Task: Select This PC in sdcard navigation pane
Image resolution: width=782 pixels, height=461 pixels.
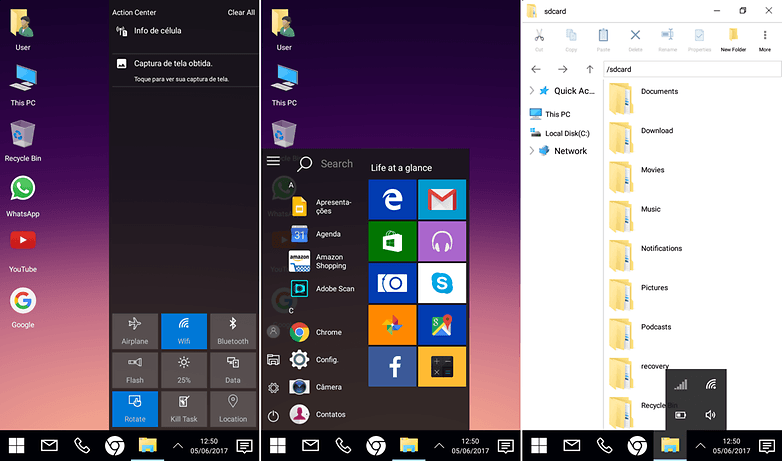Action: [x=550, y=114]
